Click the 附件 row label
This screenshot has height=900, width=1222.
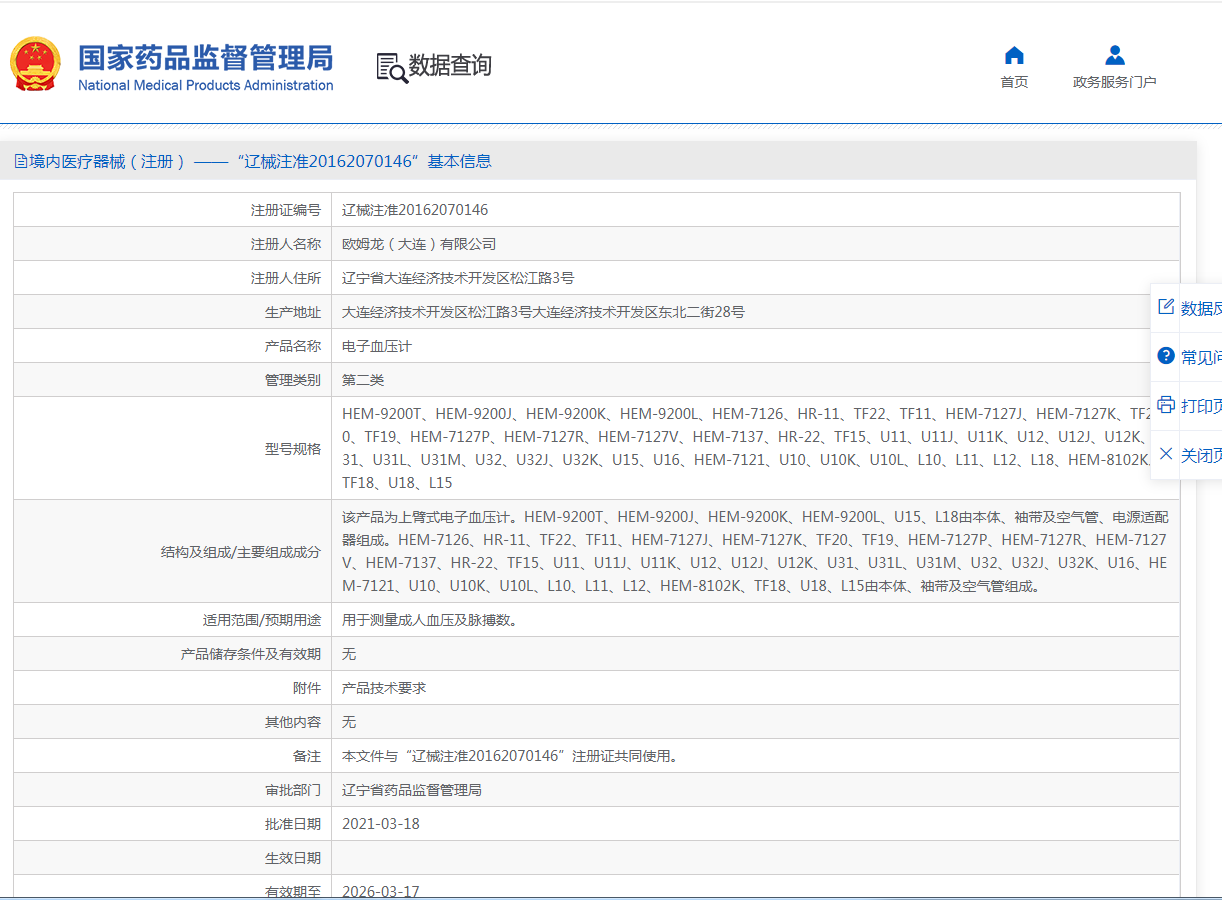tap(307, 688)
